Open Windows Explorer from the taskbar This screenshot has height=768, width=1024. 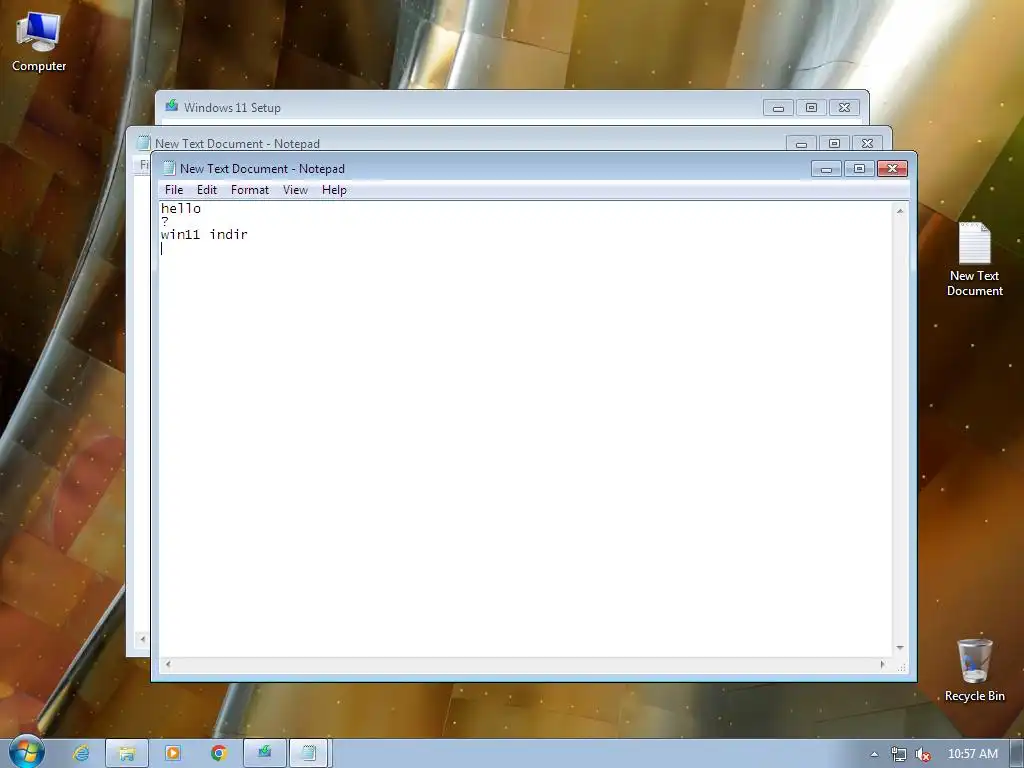[x=127, y=753]
